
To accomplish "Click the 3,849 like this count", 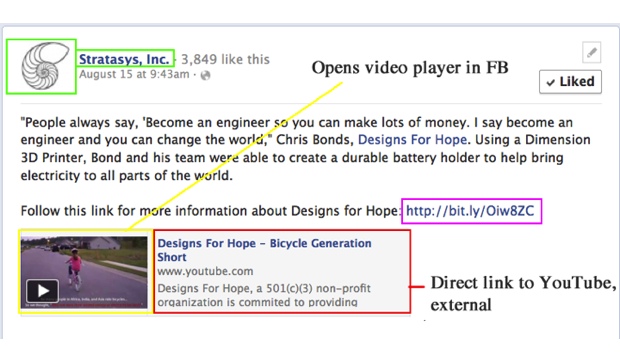I will click(225, 59).
